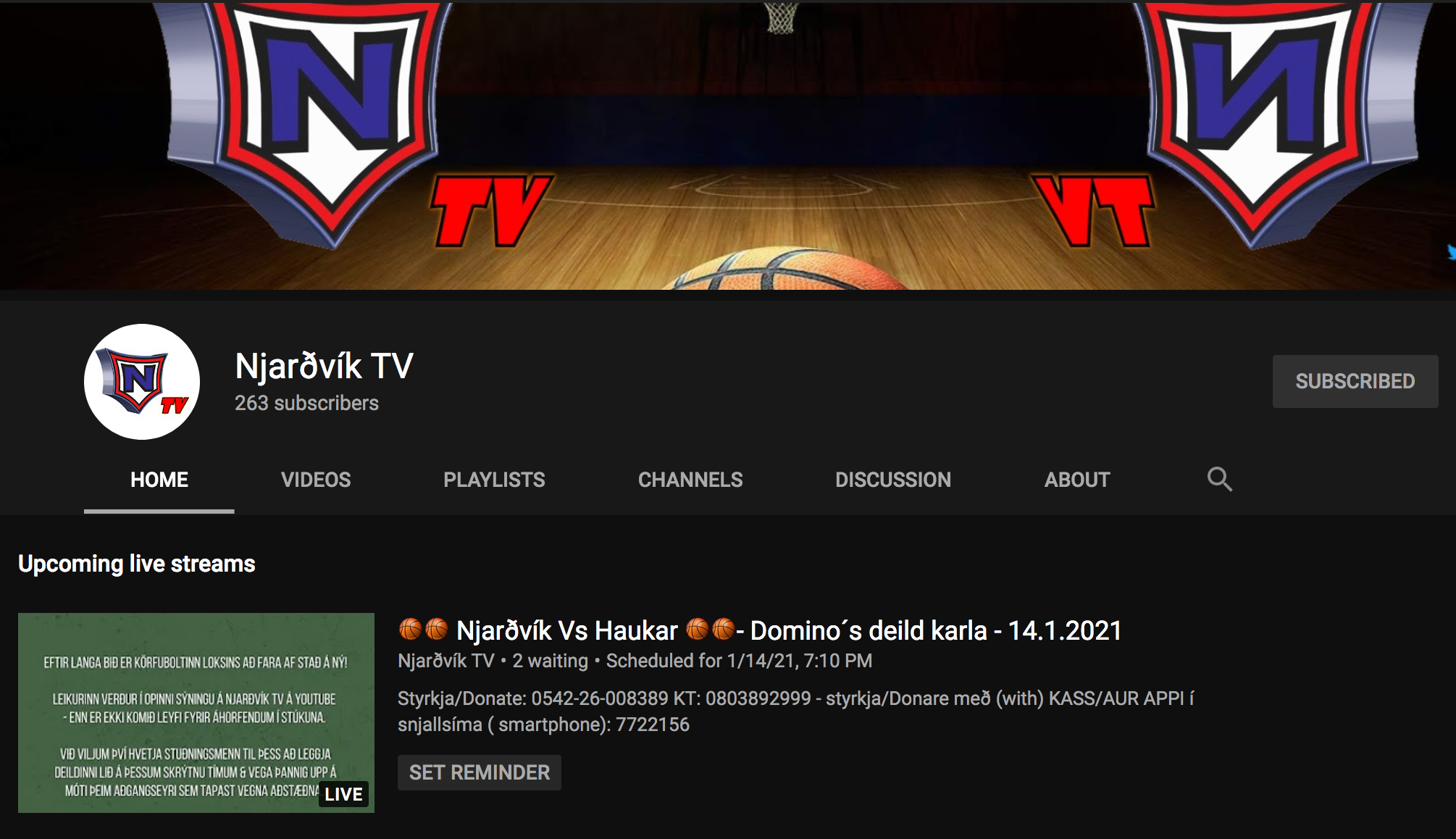This screenshot has height=839, width=1456.
Task: Click the Njarðvík TV channel avatar
Action: point(142,382)
